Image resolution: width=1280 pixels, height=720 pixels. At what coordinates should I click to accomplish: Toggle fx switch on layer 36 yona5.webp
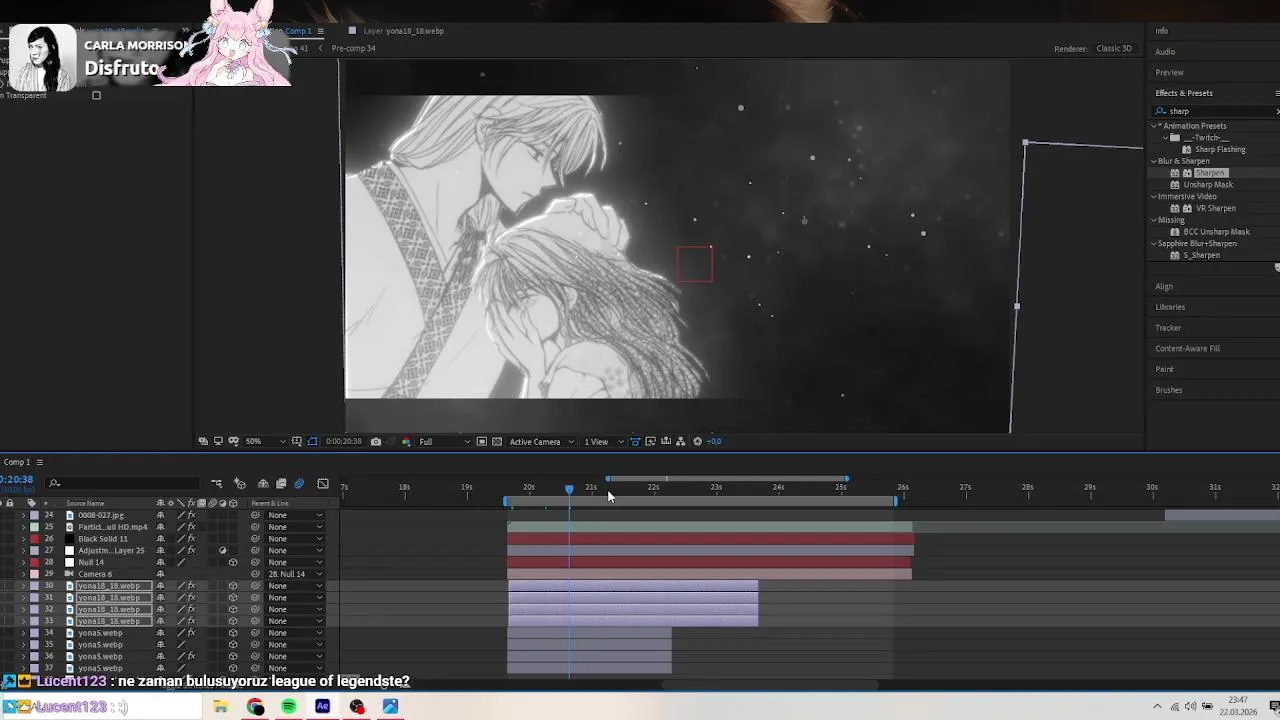[x=191, y=656]
